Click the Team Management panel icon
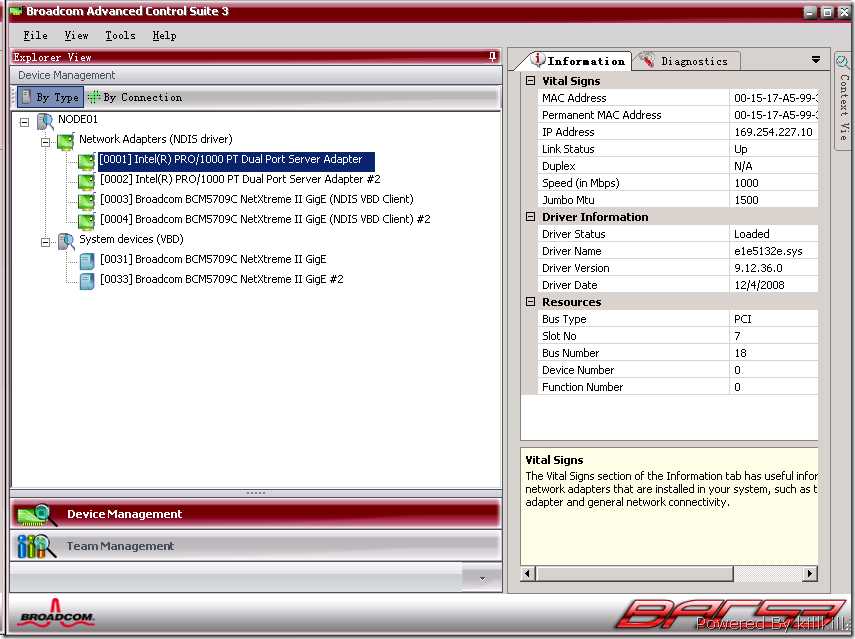Viewport: 855px width, 639px height. (x=36, y=546)
